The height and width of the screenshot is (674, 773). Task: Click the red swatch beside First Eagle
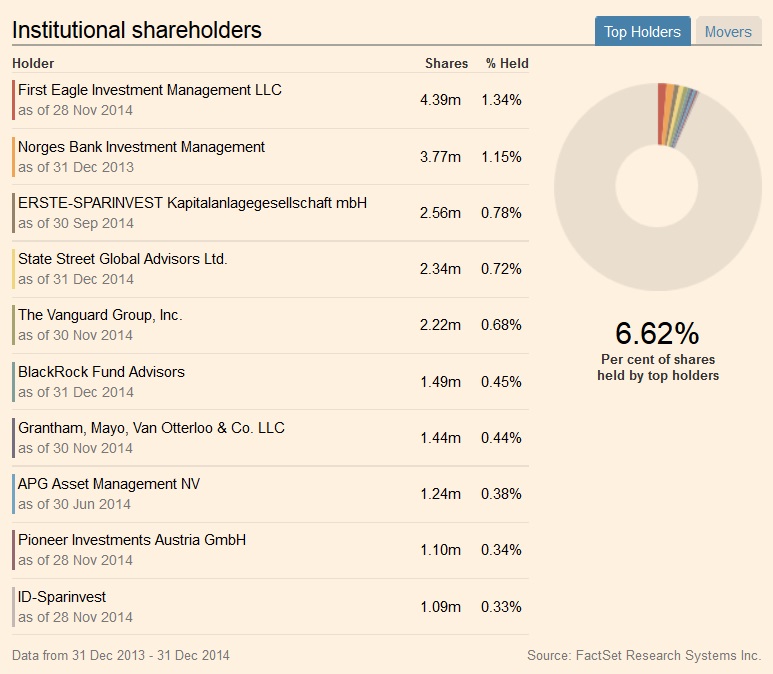tap(14, 100)
